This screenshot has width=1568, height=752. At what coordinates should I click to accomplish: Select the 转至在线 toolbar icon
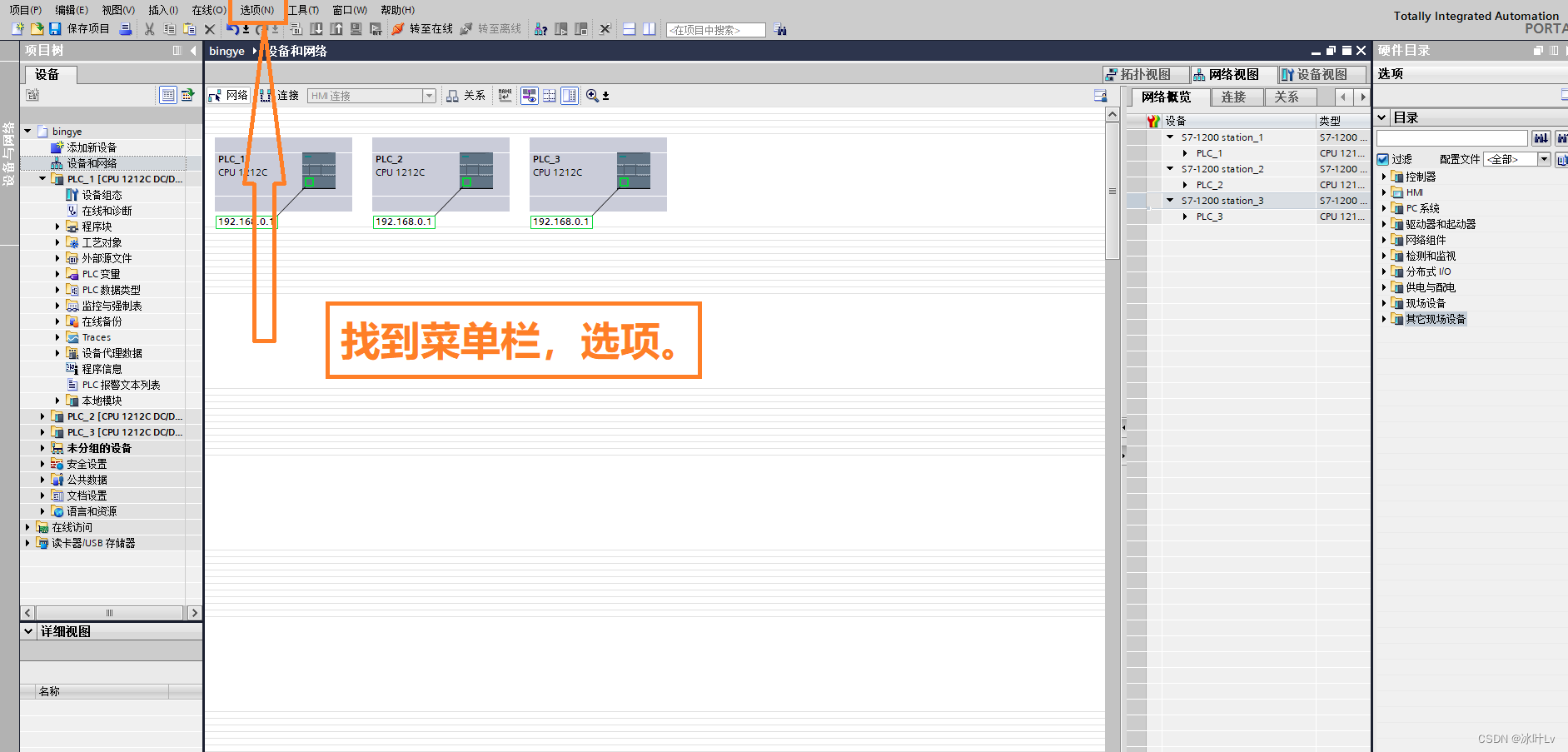396,29
